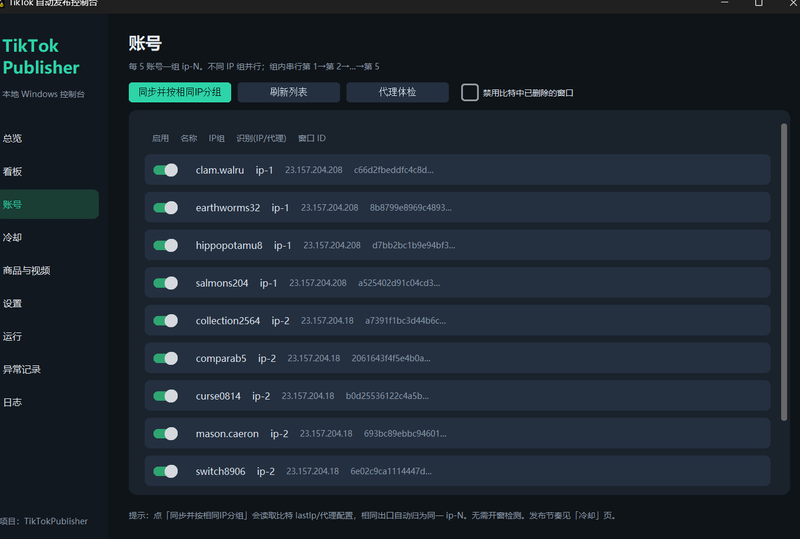Disable the clam.walru account toggle
800x539 pixels.
pyautogui.click(x=165, y=170)
